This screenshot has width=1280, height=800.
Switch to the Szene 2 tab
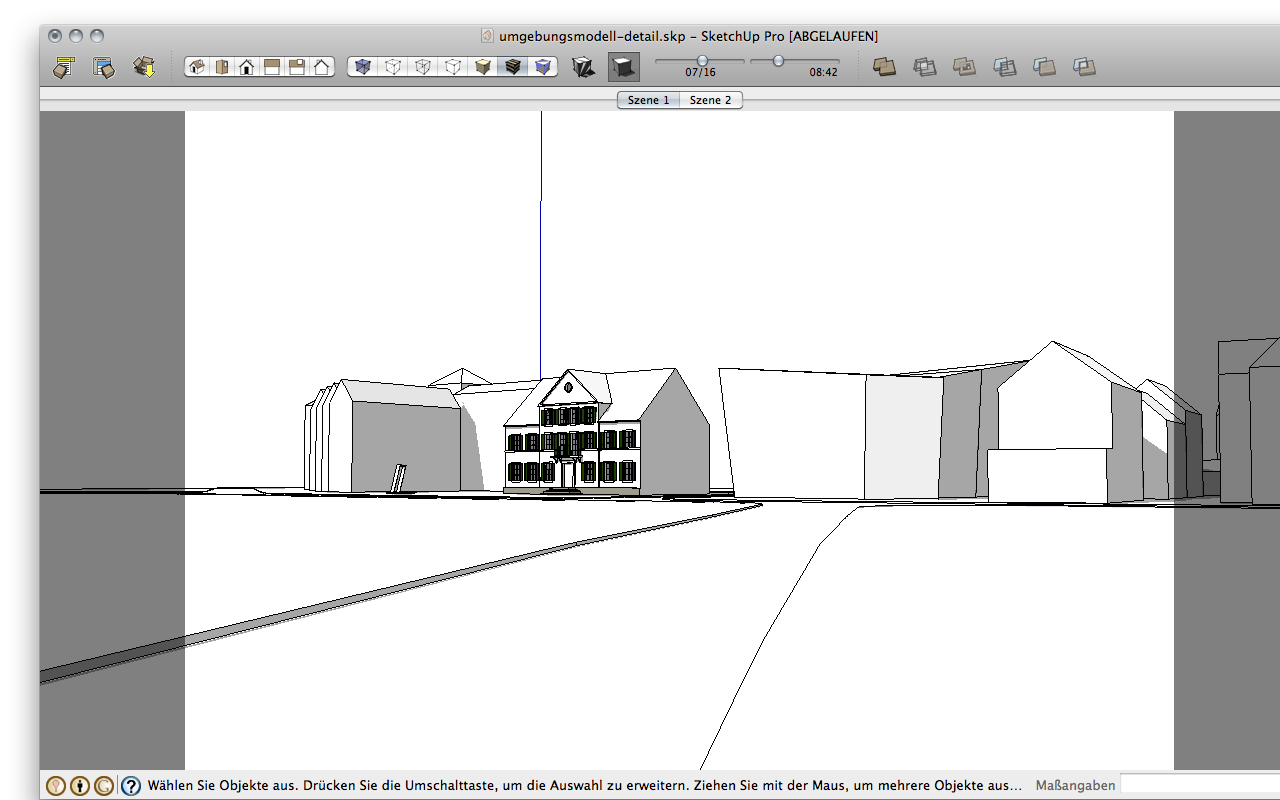point(711,100)
